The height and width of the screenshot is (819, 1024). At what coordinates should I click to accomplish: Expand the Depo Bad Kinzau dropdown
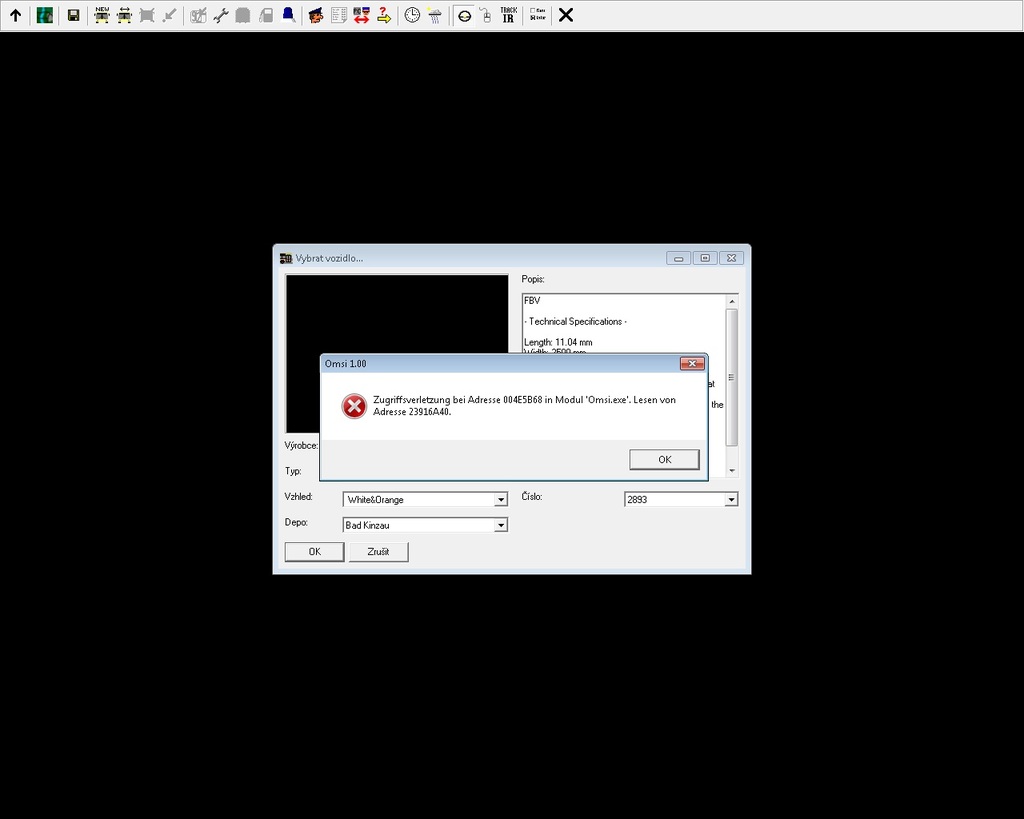coord(500,524)
